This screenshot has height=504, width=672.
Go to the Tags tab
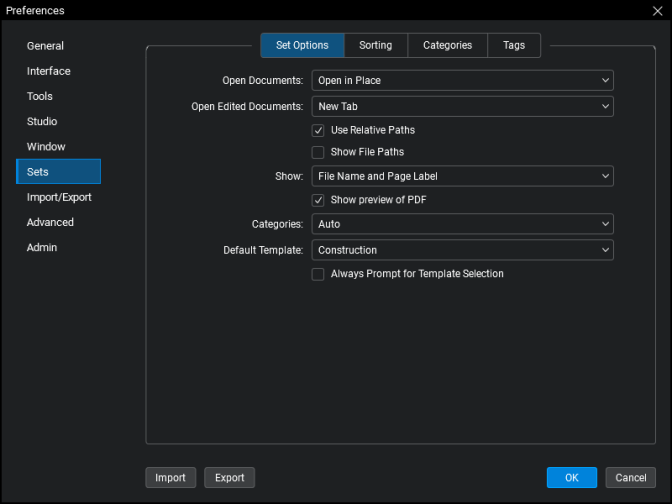[514, 45]
